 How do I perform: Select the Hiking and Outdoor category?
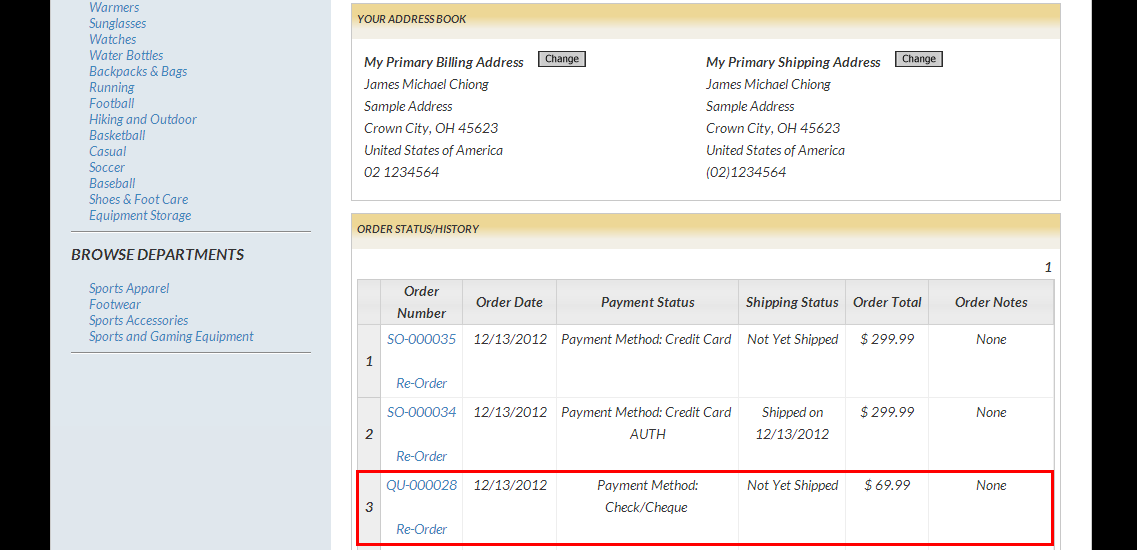pyautogui.click(x=143, y=119)
